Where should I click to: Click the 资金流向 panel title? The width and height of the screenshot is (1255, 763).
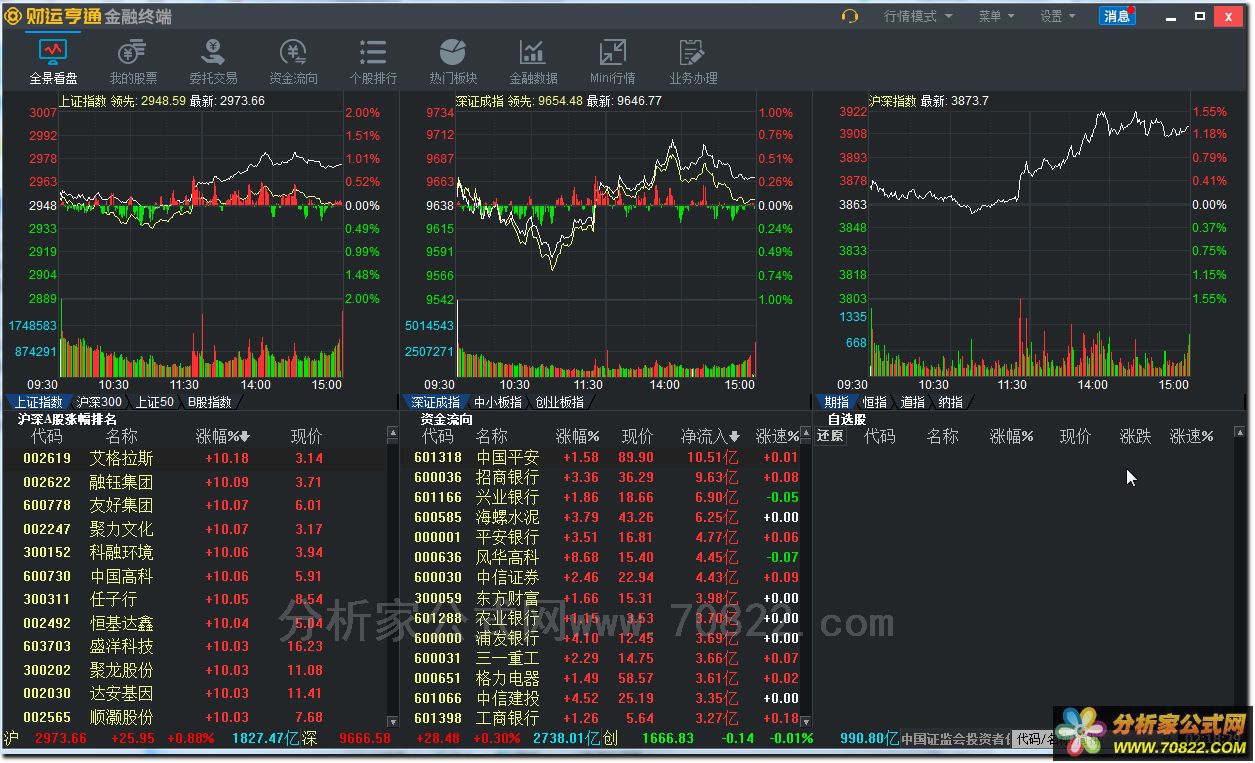coord(447,419)
